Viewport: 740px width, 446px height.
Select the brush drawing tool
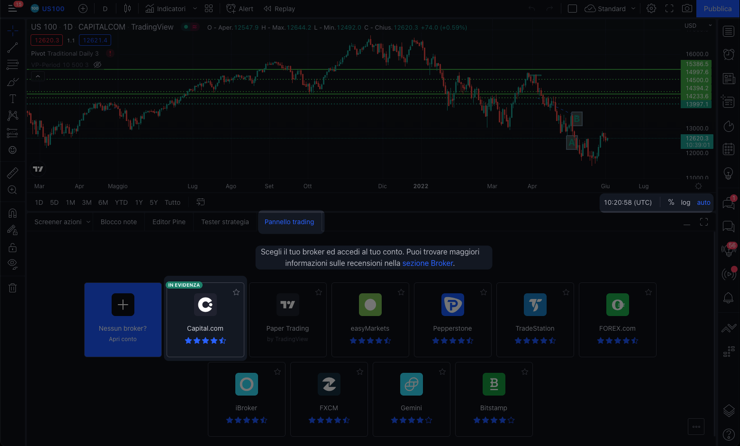click(x=13, y=82)
